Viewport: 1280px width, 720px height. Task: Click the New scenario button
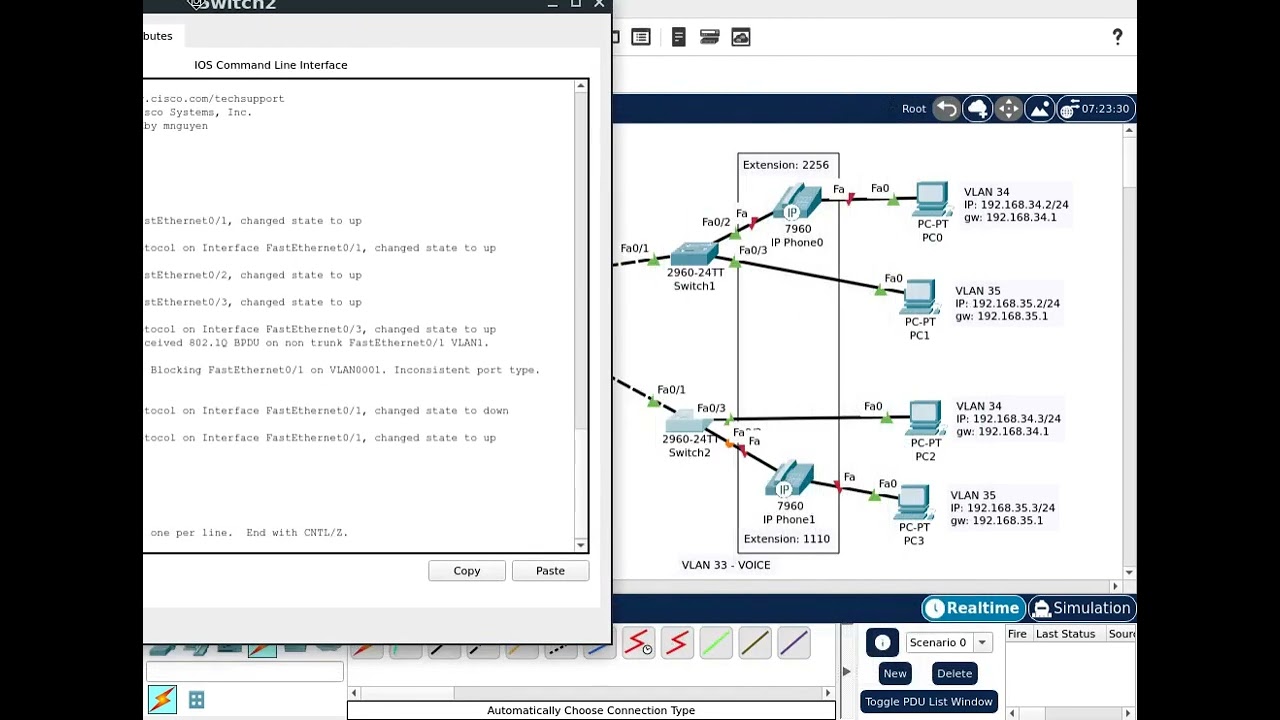pyautogui.click(x=895, y=674)
